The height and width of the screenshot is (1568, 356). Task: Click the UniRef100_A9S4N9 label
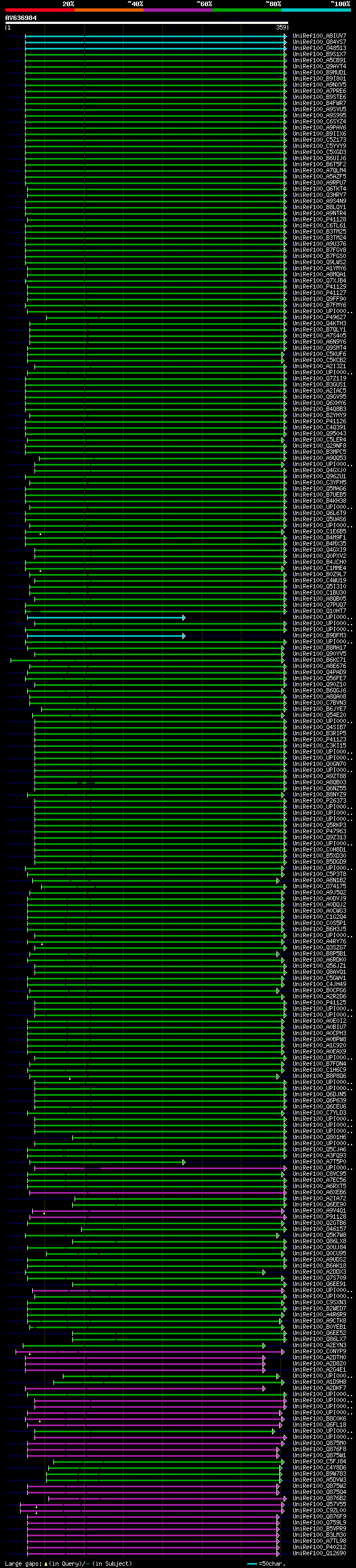tap(319, 201)
